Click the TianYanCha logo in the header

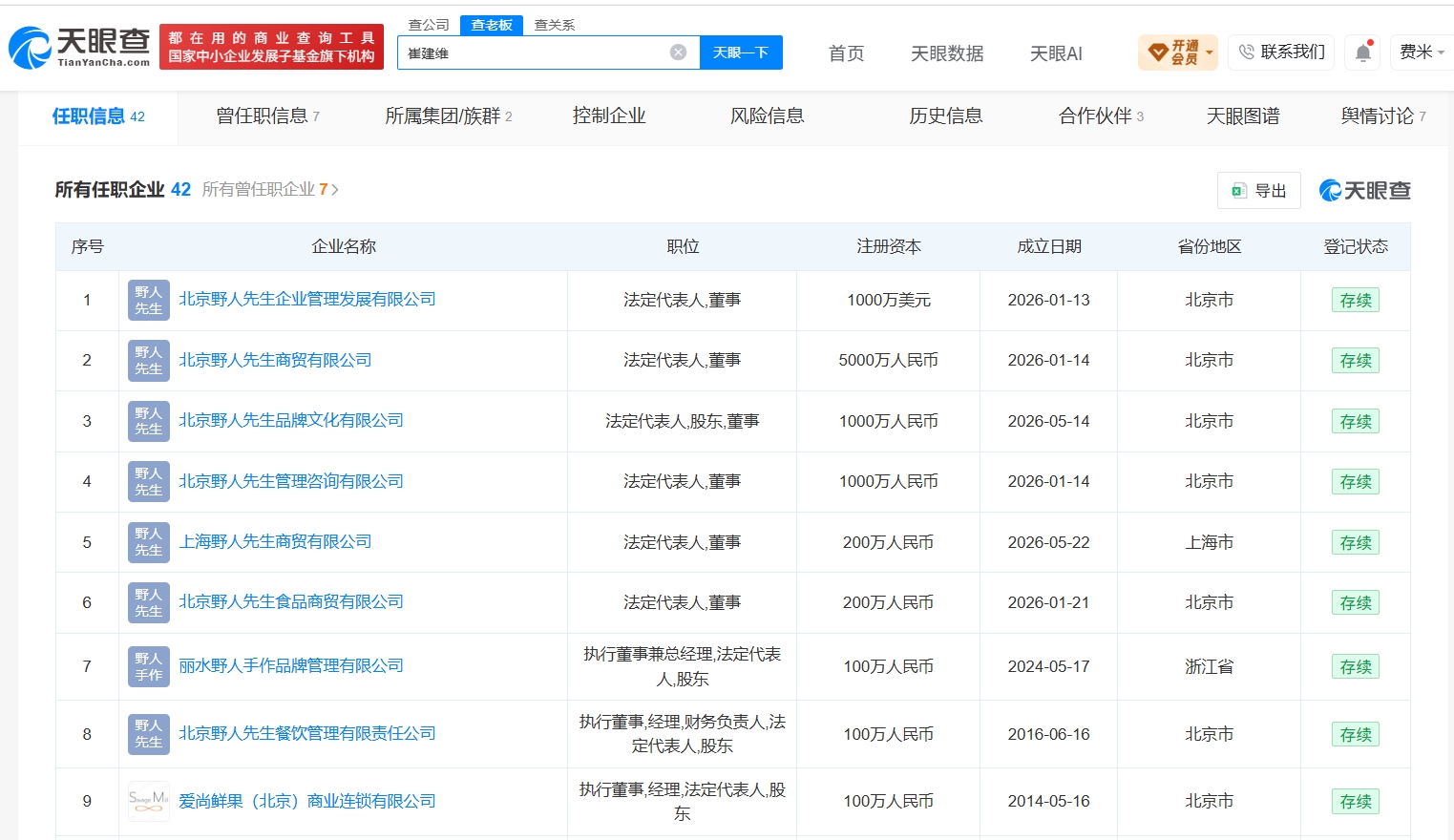point(79,48)
